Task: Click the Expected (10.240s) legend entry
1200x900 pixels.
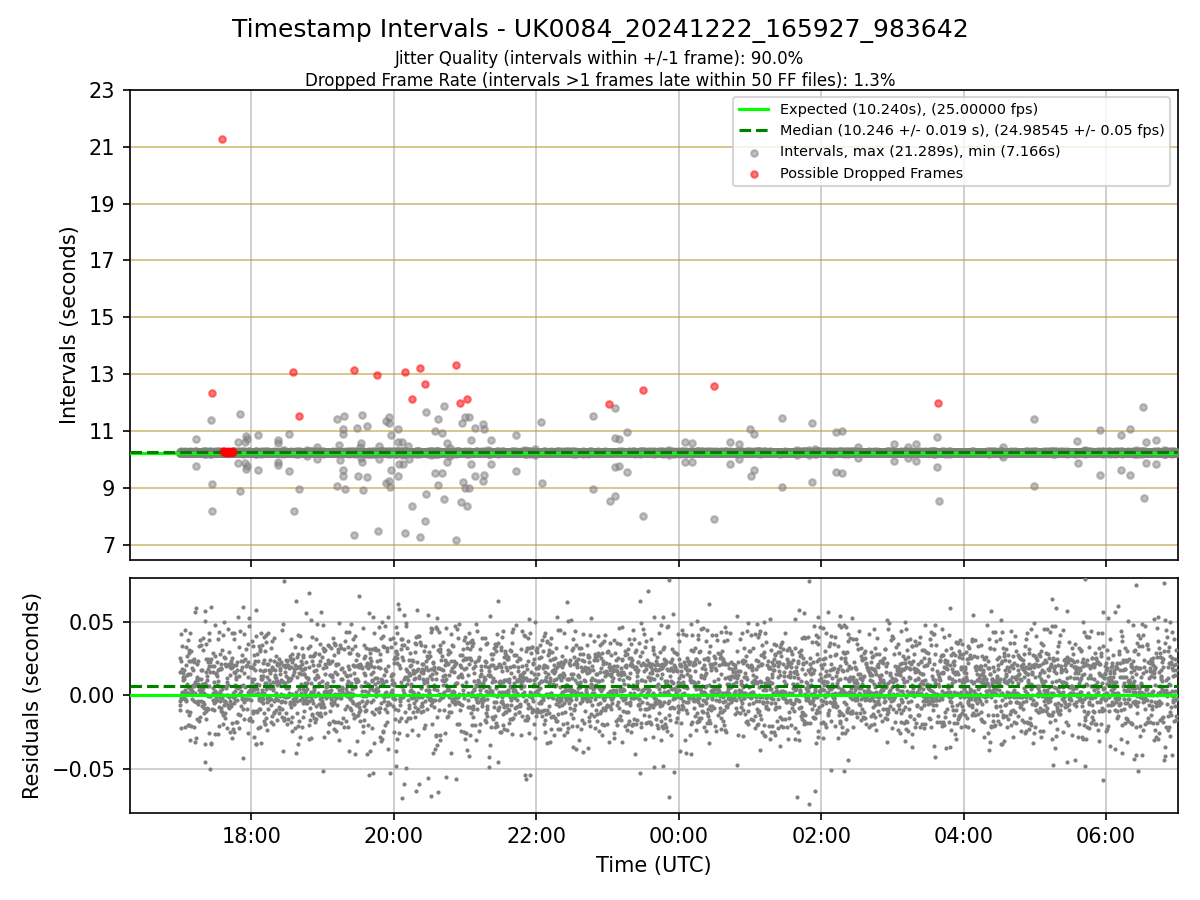Action: 908,109
